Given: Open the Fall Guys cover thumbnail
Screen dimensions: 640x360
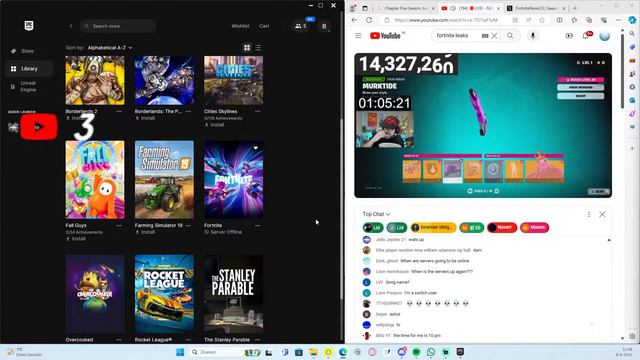Looking at the screenshot, I should (x=95, y=180).
